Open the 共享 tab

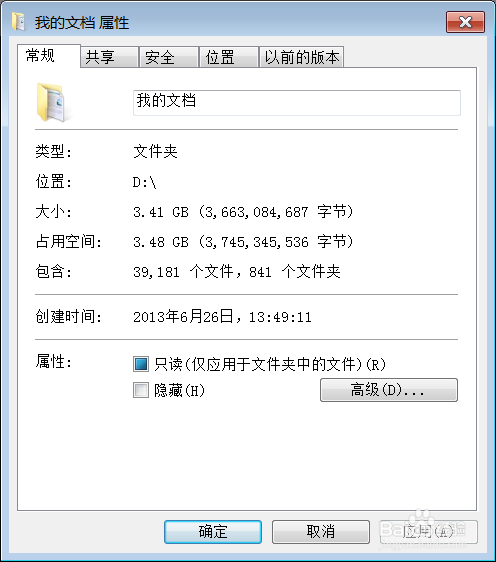click(109, 57)
